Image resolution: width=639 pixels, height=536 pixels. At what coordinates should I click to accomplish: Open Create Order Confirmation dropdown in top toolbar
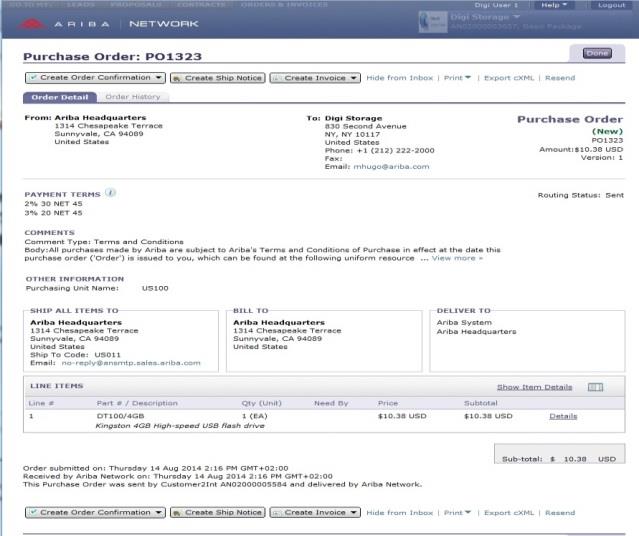pos(95,78)
